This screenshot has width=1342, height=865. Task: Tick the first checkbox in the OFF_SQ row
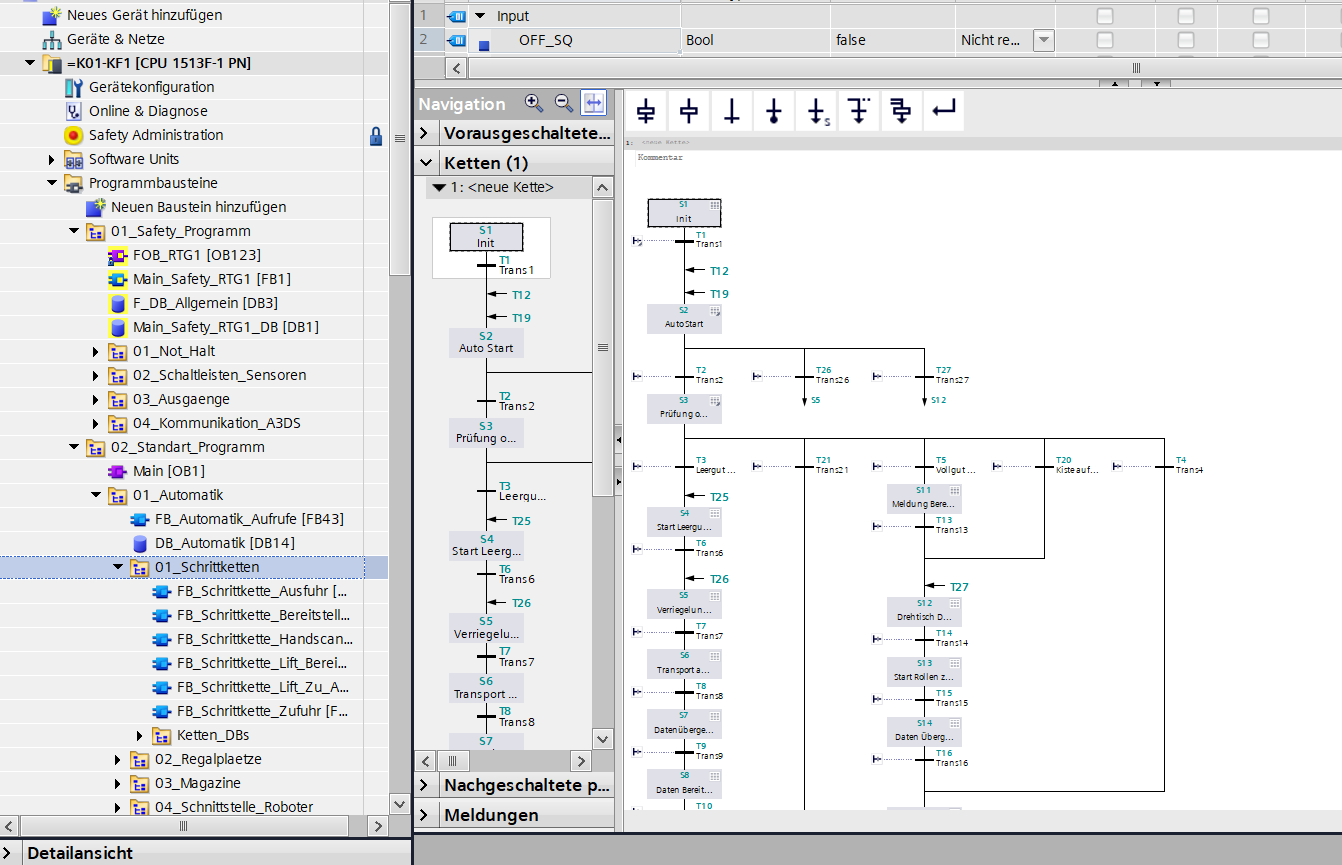tap(1105, 40)
